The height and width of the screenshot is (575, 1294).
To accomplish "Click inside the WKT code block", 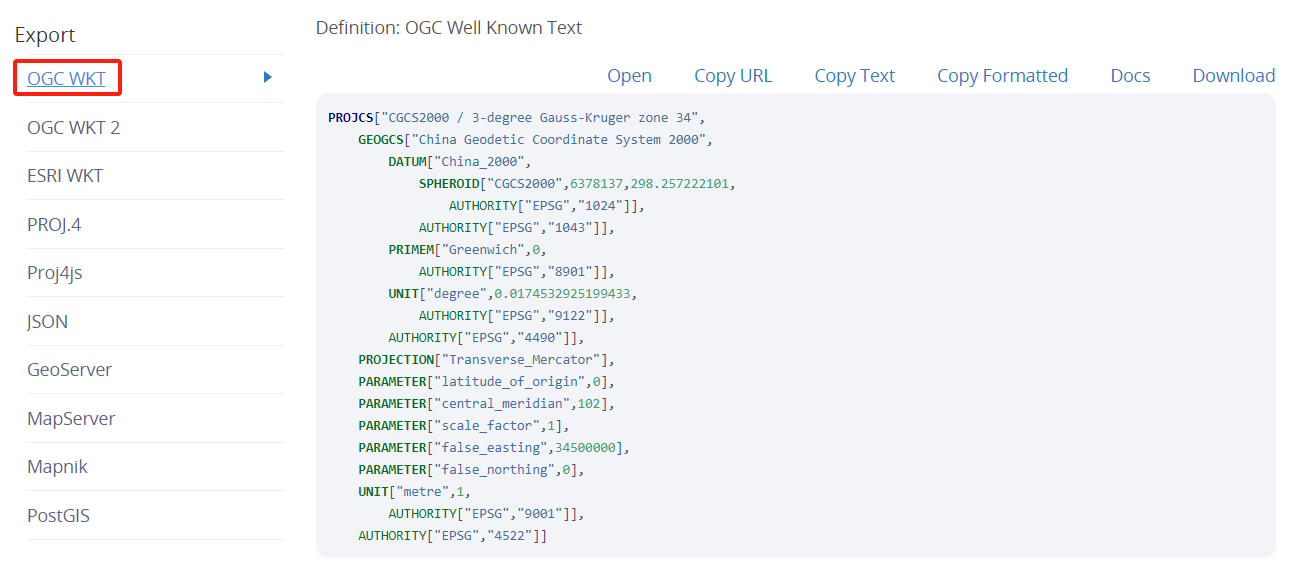I will 795,326.
